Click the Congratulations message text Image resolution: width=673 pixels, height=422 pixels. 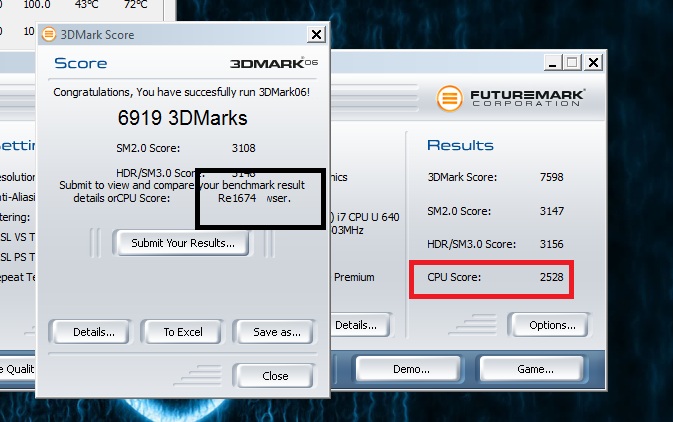[181, 92]
